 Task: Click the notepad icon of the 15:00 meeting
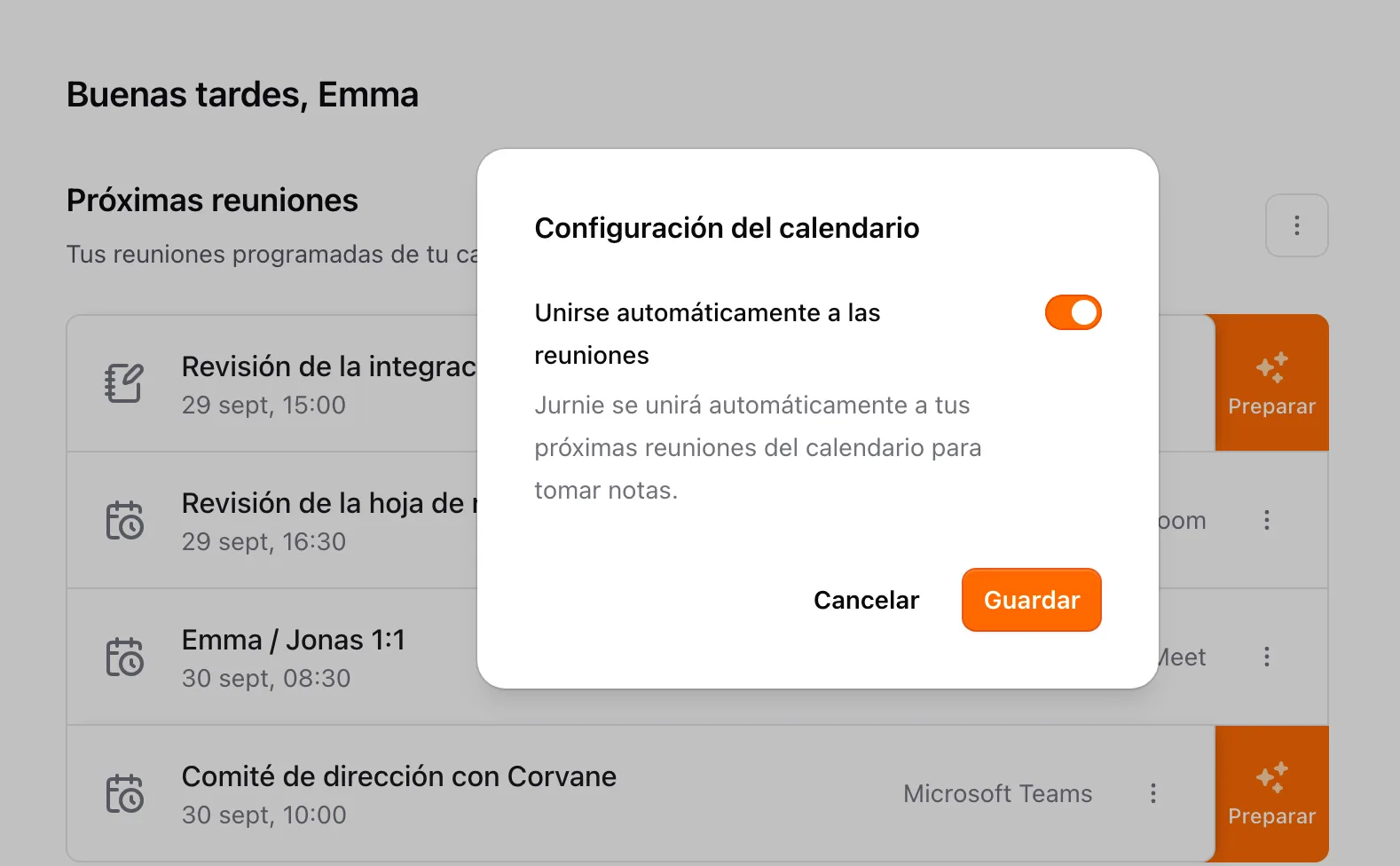coord(124,383)
